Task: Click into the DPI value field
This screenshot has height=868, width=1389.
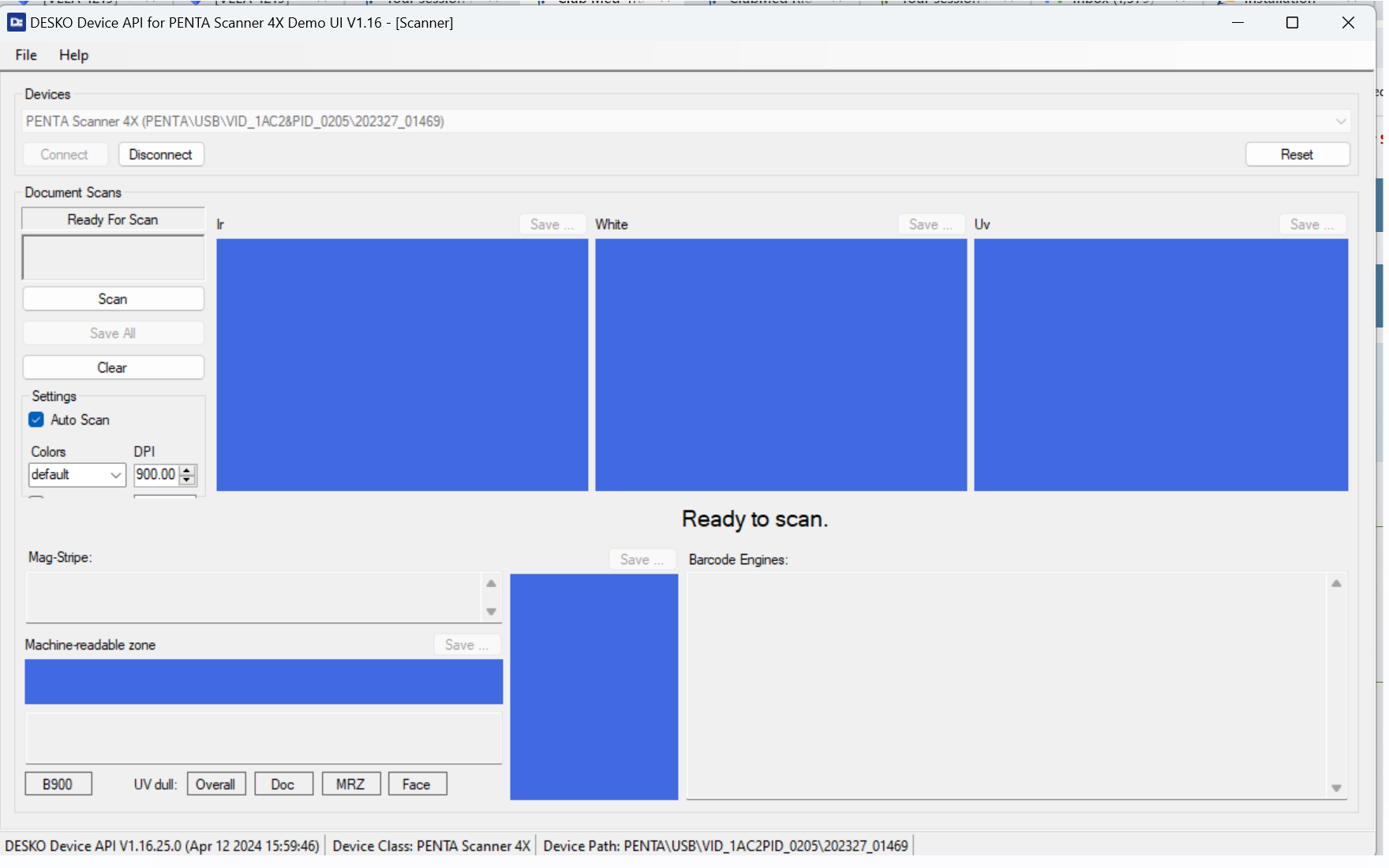Action: pyautogui.click(x=155, y=474)
